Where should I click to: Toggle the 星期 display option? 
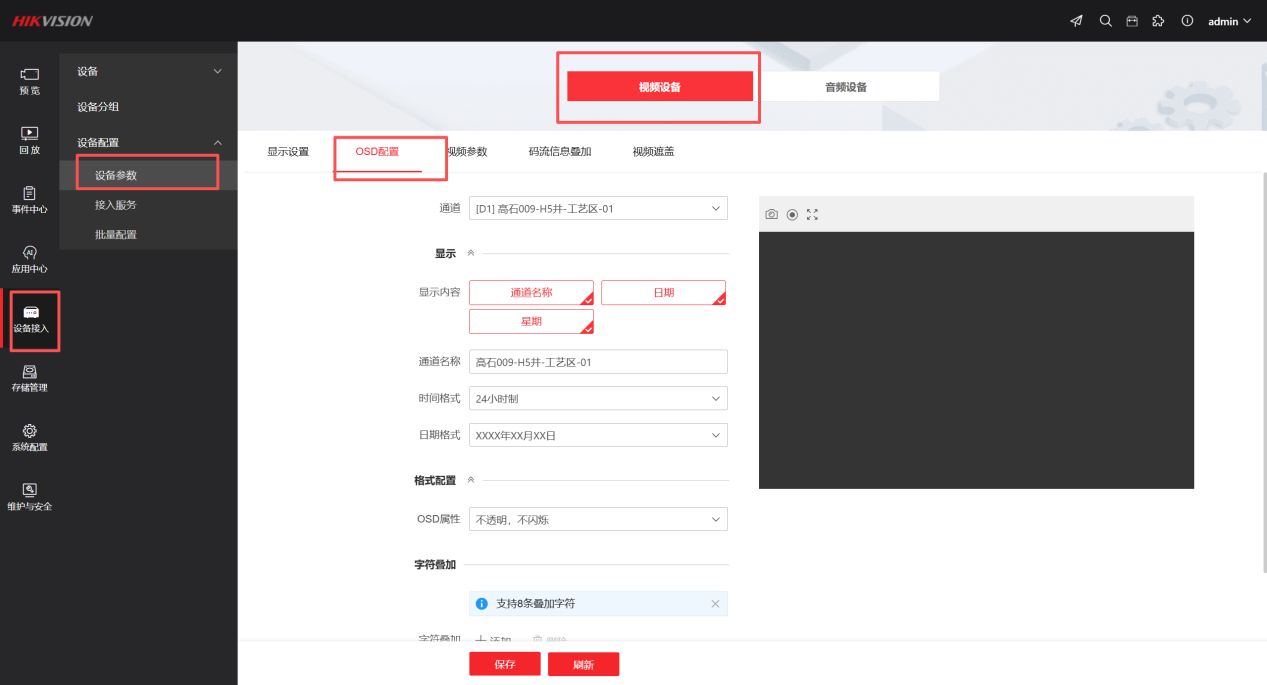[531, 322]
